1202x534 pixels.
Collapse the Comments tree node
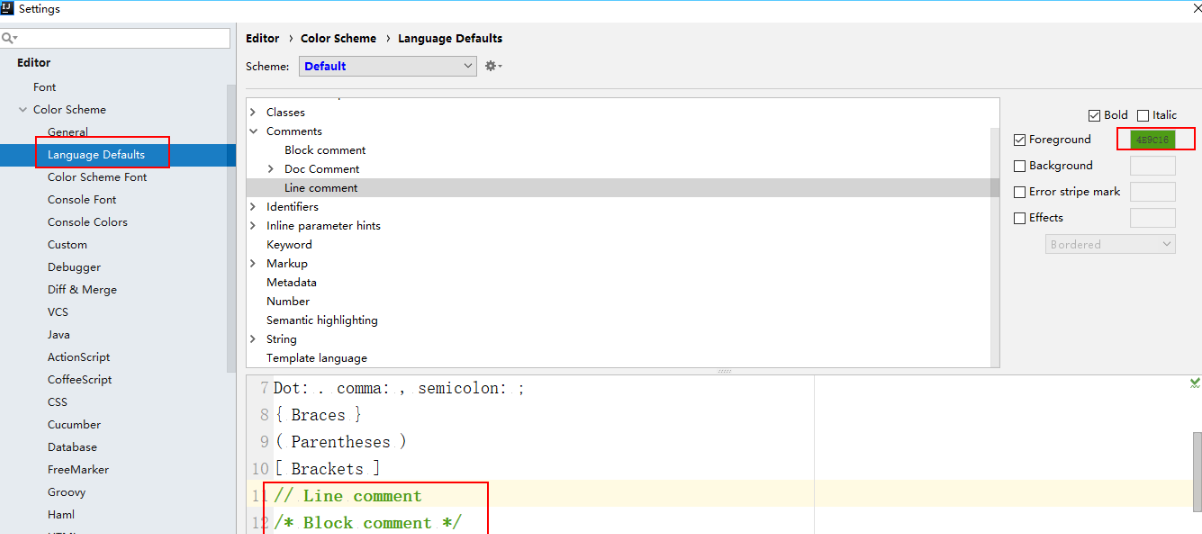point(253,131)
